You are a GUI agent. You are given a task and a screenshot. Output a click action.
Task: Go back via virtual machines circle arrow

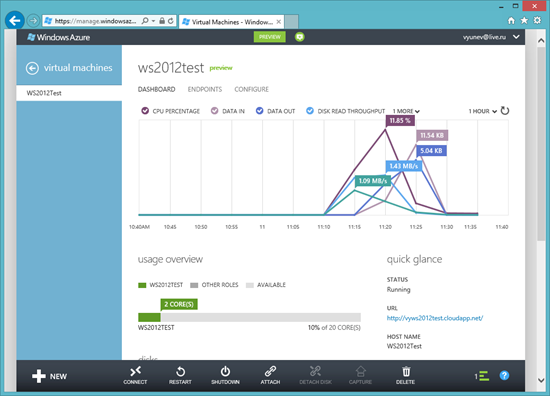coord(32,68)
